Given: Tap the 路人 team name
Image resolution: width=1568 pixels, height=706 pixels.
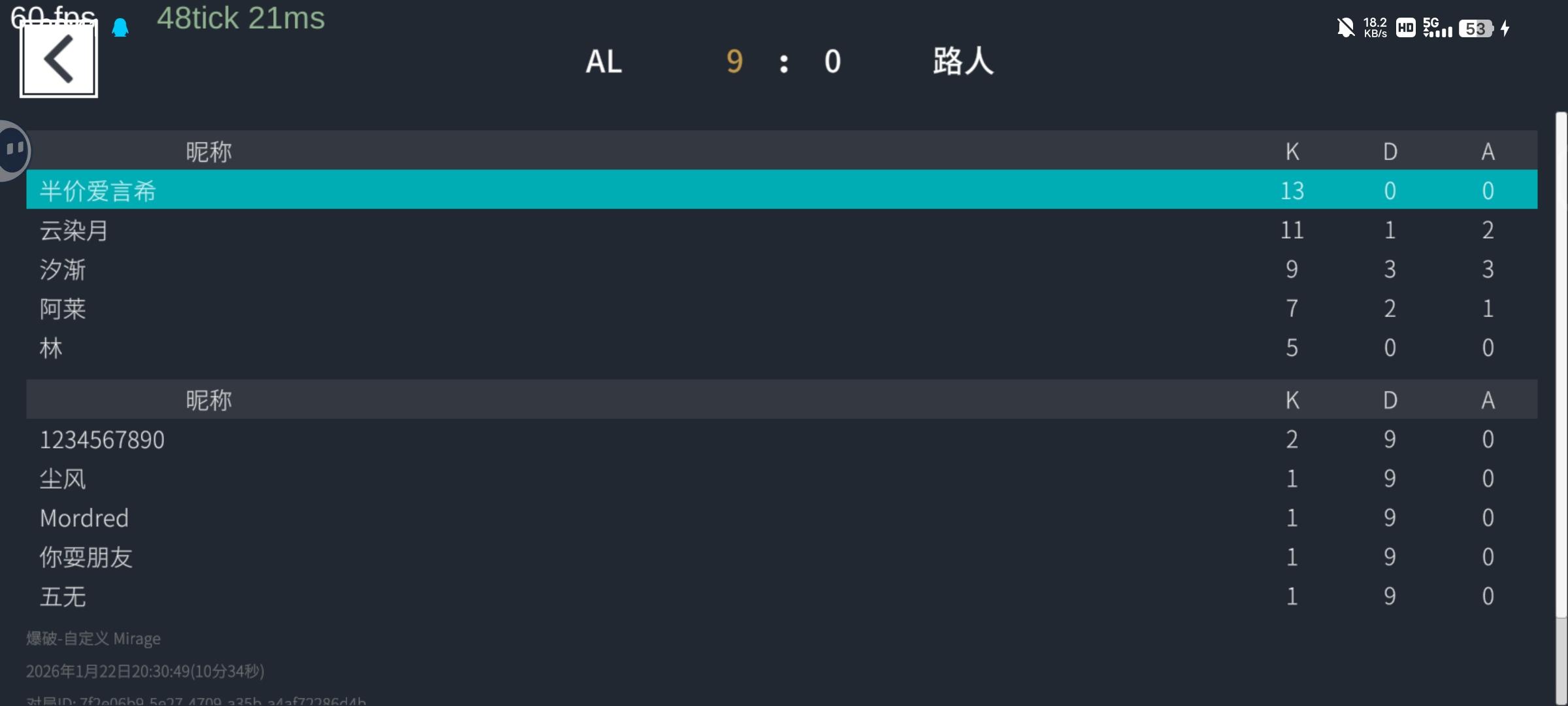Looking at the screenshot, I should click(x=963, y=62).
